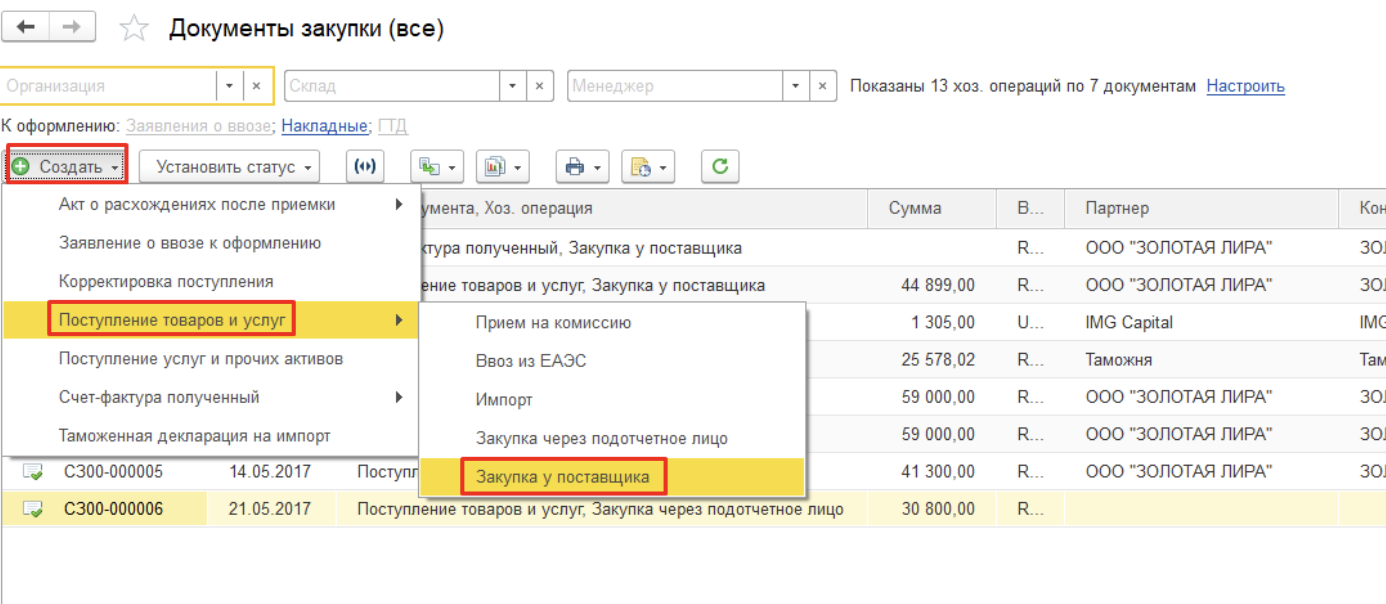Screen dimensions: 1386x604
Task: Open the Менеджер dropdown list
Action: 796,86
